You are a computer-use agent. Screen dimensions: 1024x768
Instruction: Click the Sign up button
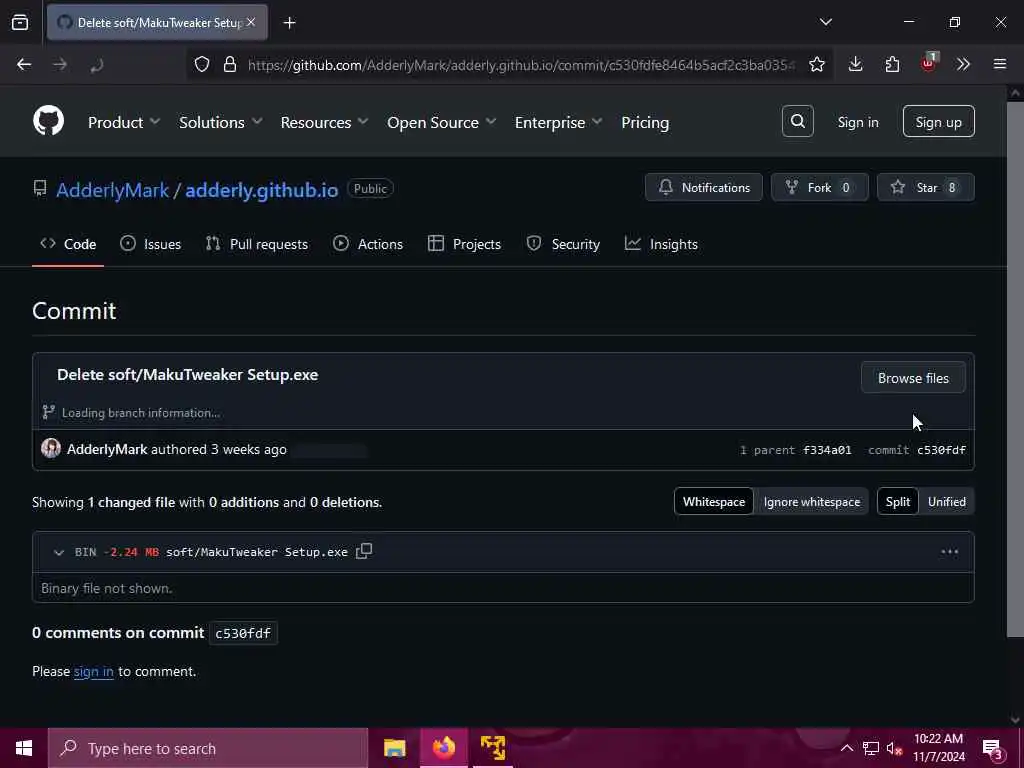pos(938,121)
